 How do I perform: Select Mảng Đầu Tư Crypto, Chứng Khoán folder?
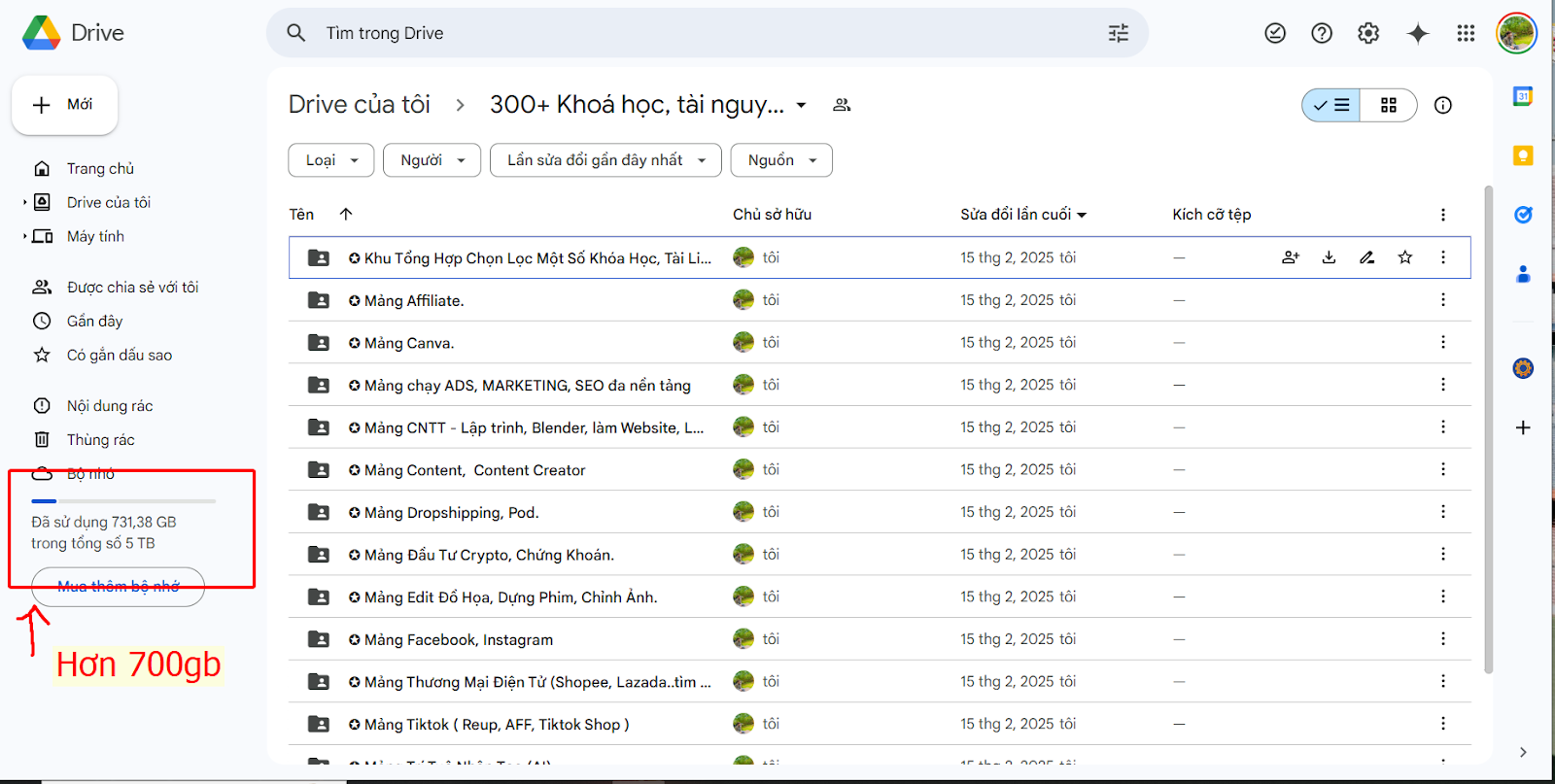[880, 555]
